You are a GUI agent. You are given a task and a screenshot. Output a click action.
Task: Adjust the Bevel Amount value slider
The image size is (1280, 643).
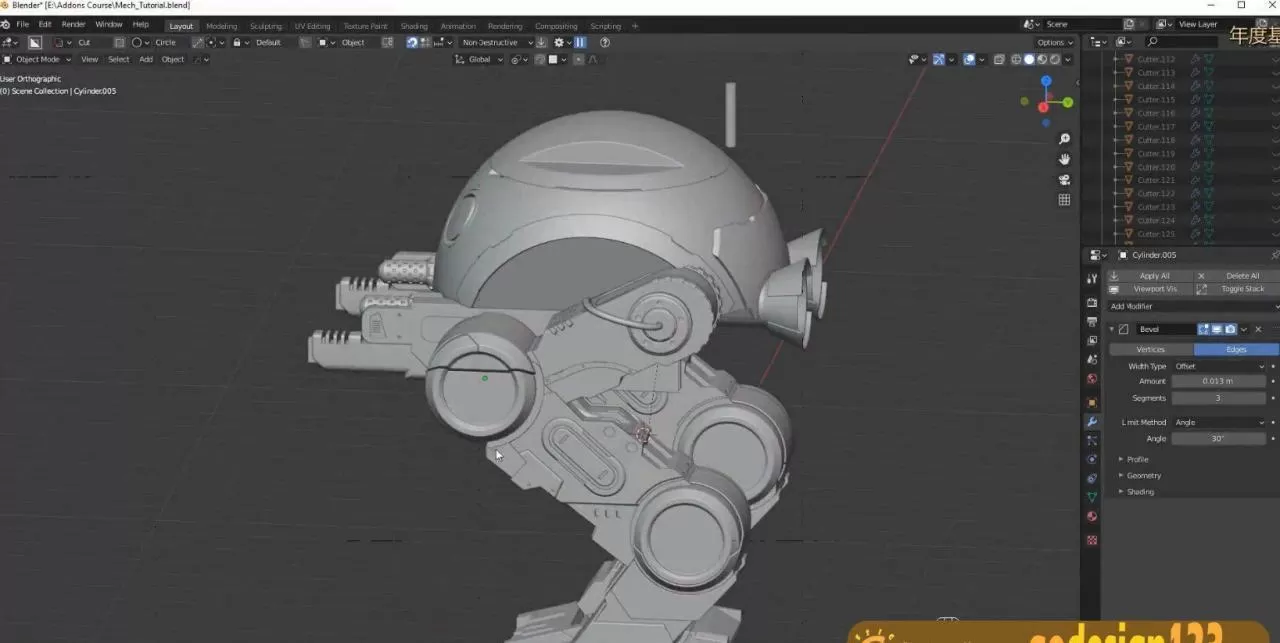pyautogui.click(x=1217, y=381)
